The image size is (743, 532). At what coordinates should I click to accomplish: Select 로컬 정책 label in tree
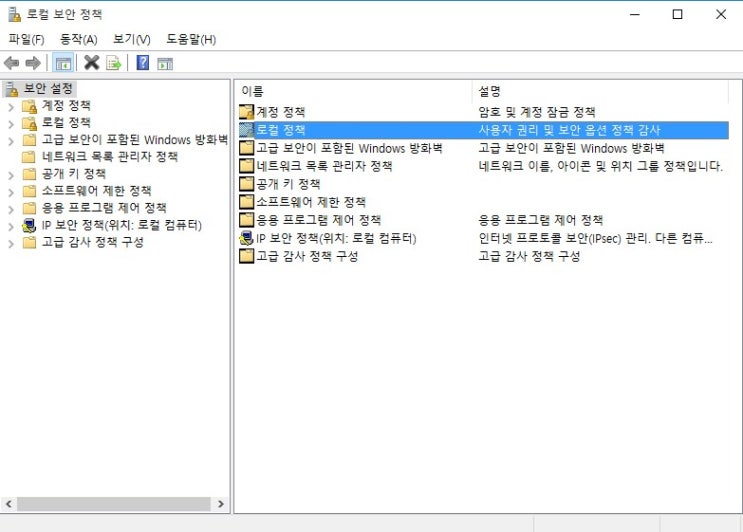tap(66, 123)
